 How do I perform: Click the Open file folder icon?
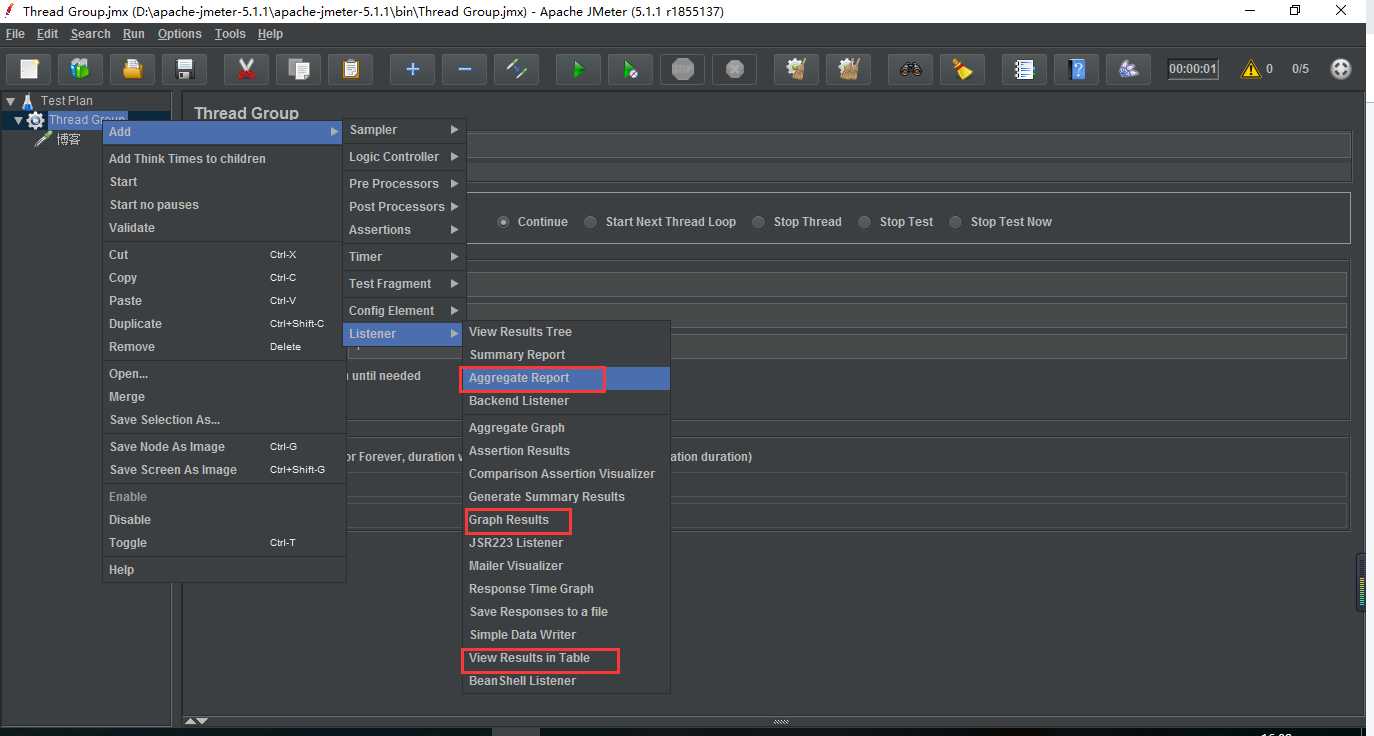pyautogui.click(x=132, y=69)
